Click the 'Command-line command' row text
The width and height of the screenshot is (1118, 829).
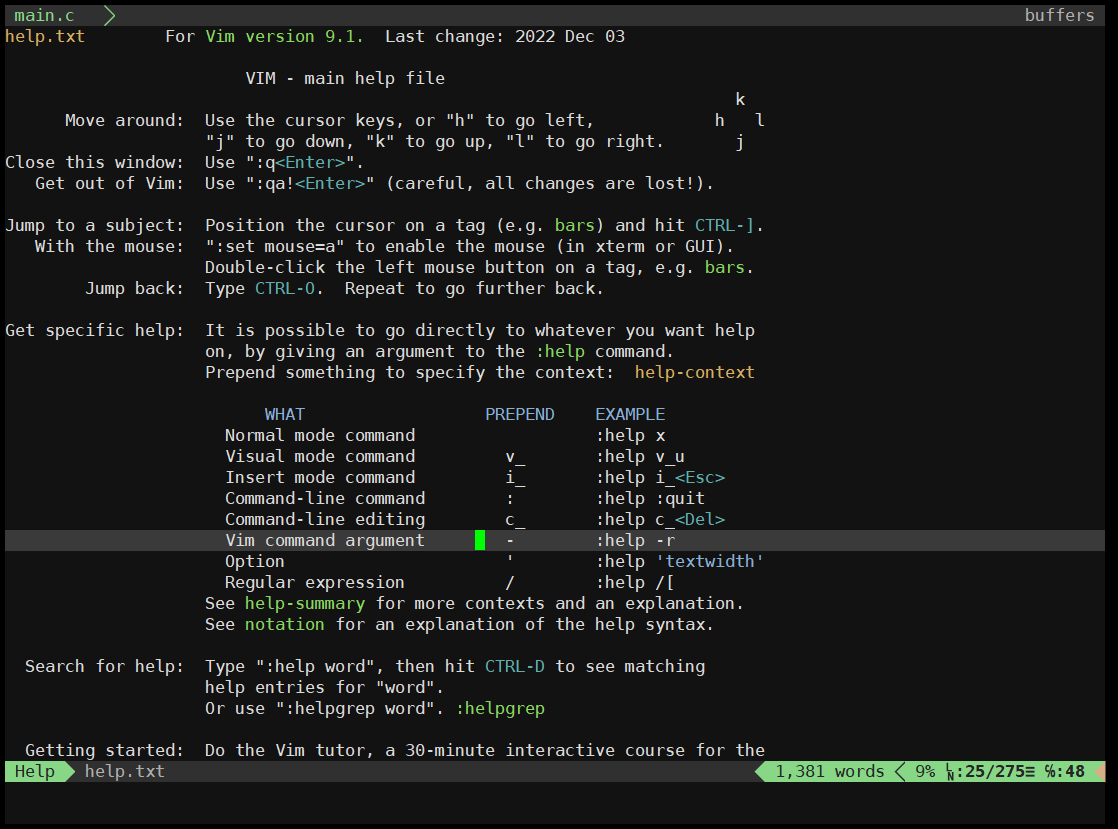325,498
